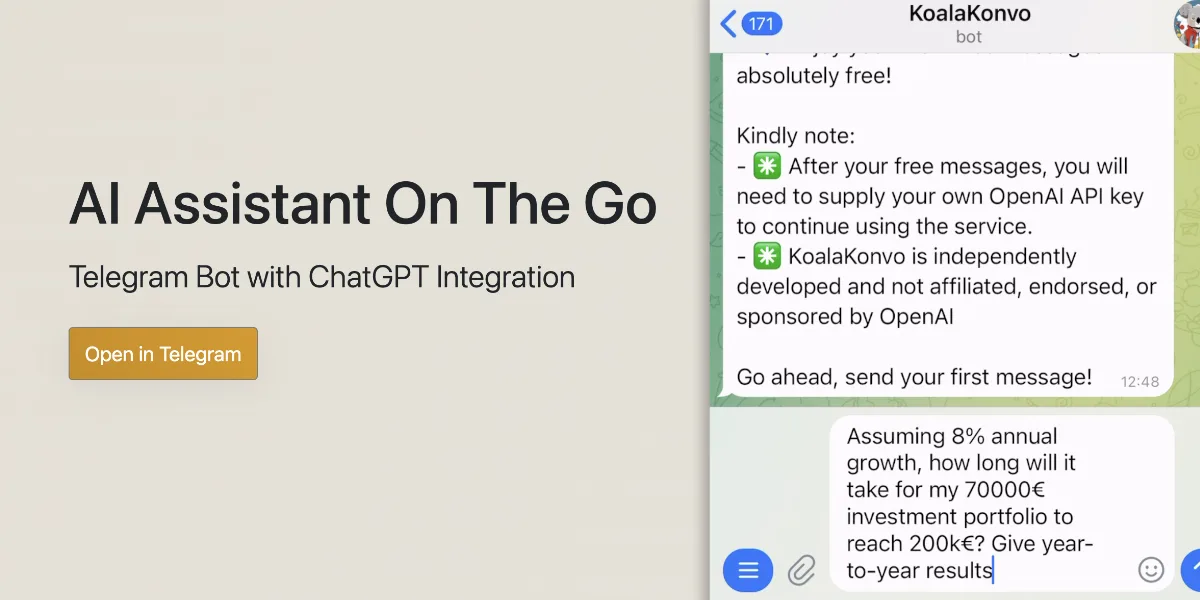
Task: Click 'Go ahead, send your first message!' text
Action: pyautogui.click(x=914, y=377)
